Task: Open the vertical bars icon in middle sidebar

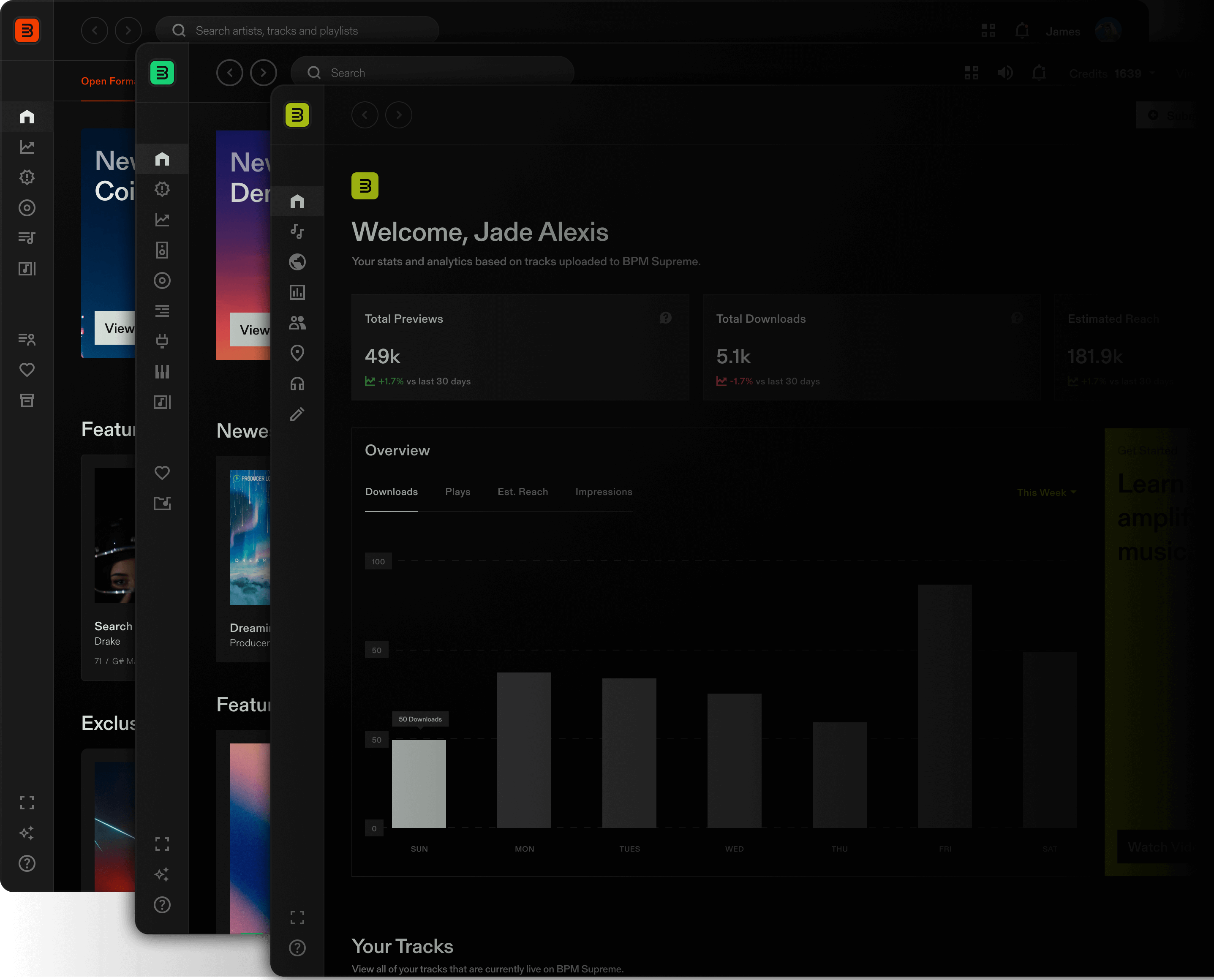Action: tap(162, 371)
